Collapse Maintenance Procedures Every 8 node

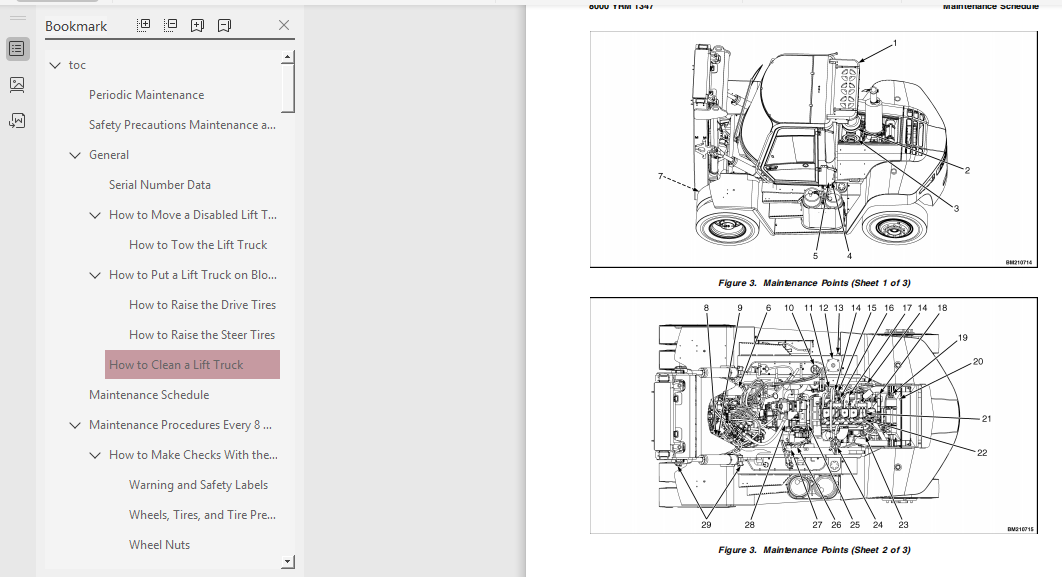[x=75, y=425]
